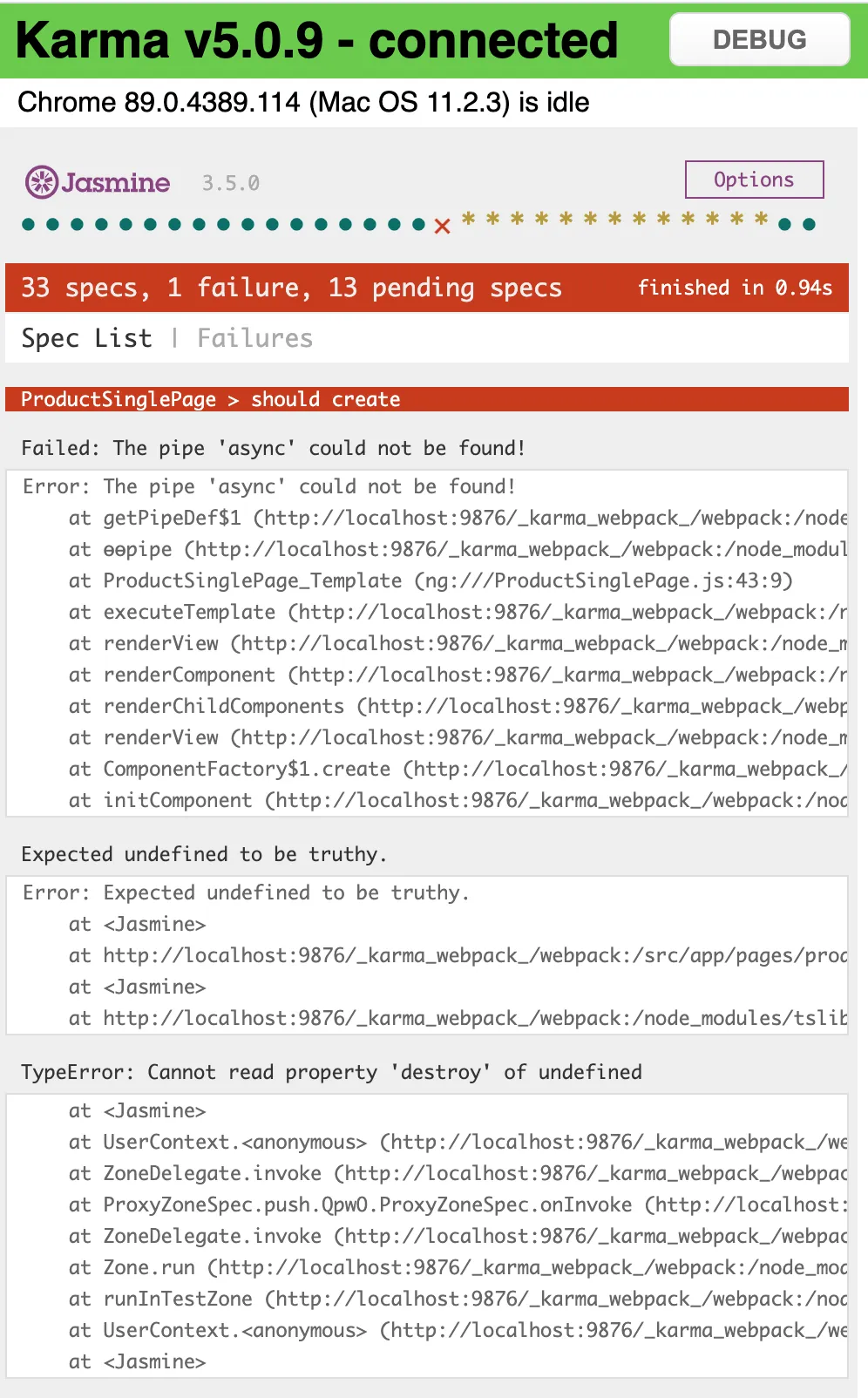Switch to the Failures view
Screen dimensions: 868x1398
point(254,338)
